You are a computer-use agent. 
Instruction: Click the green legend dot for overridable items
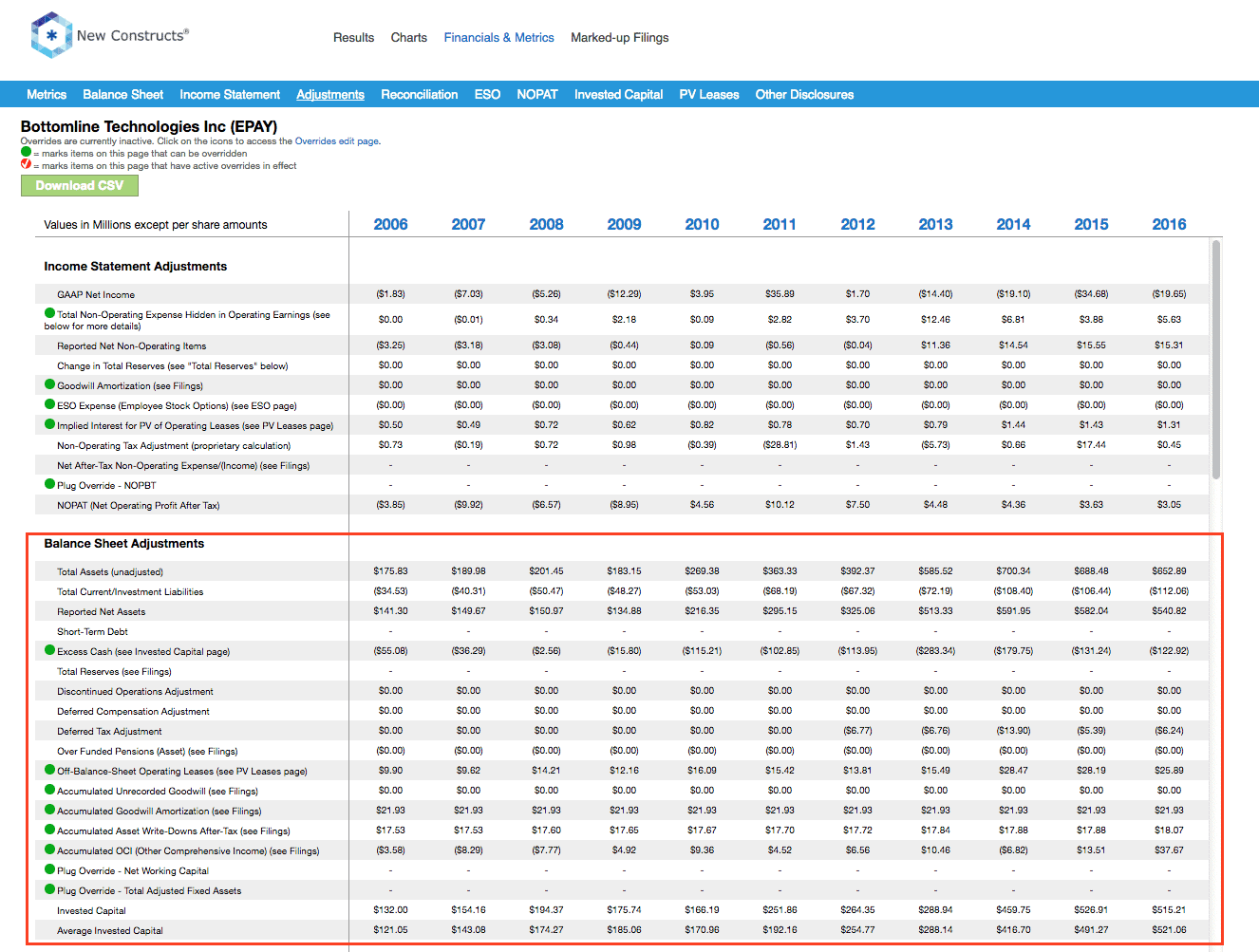click(x=26, y=152)
